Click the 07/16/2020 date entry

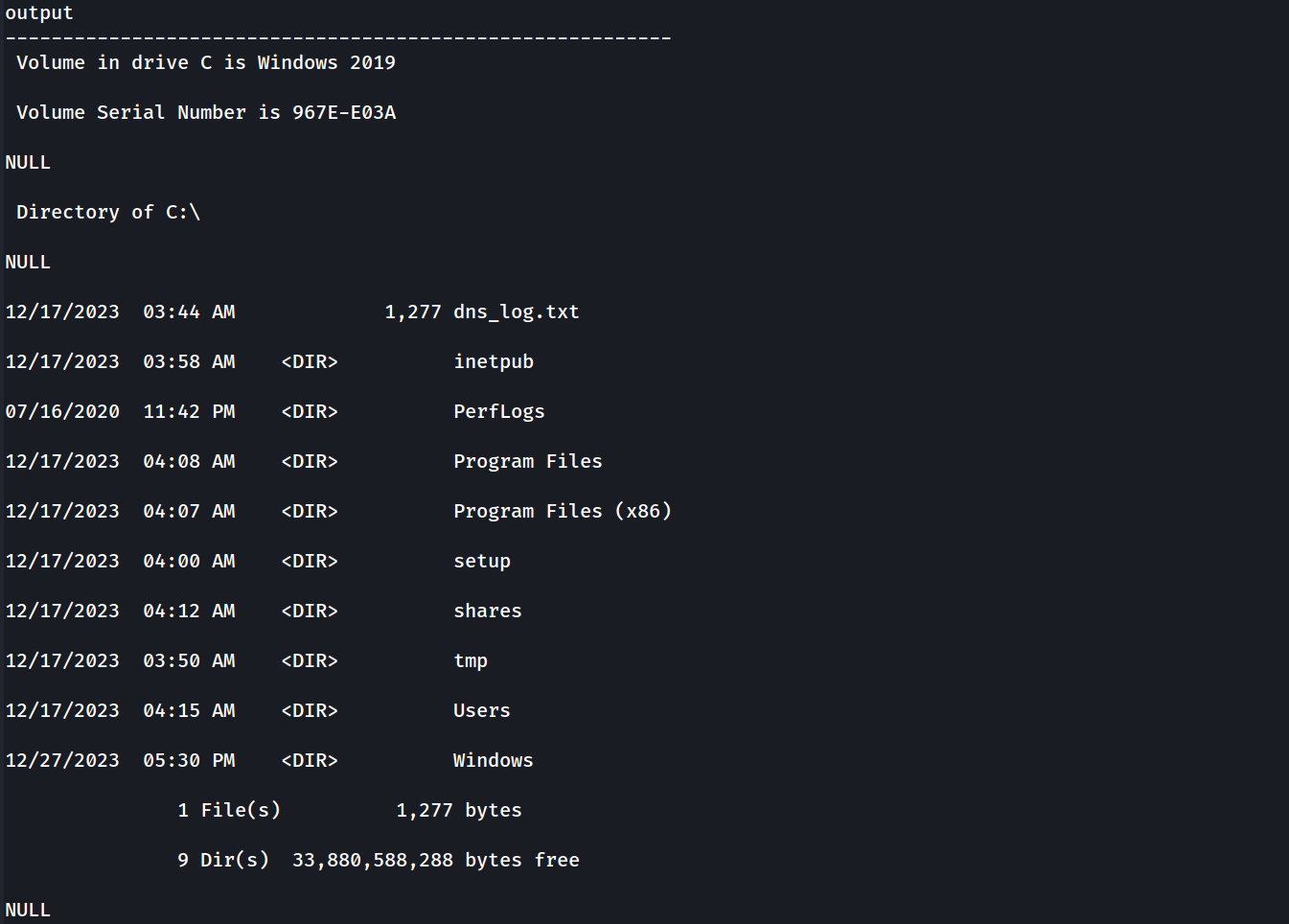[62, 412]
